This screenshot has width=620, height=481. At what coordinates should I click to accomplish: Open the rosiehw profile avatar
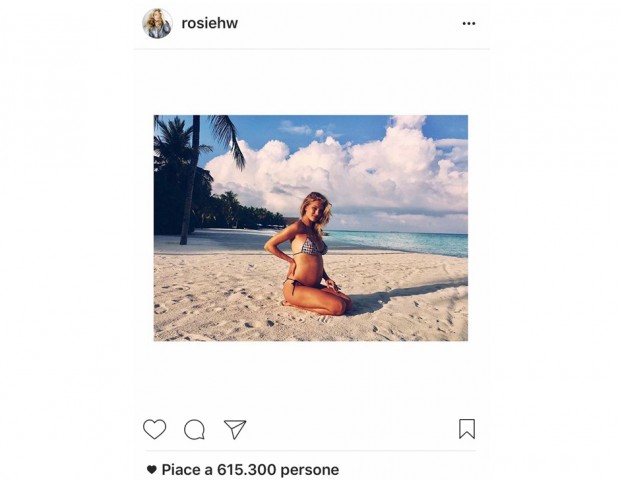157,23
